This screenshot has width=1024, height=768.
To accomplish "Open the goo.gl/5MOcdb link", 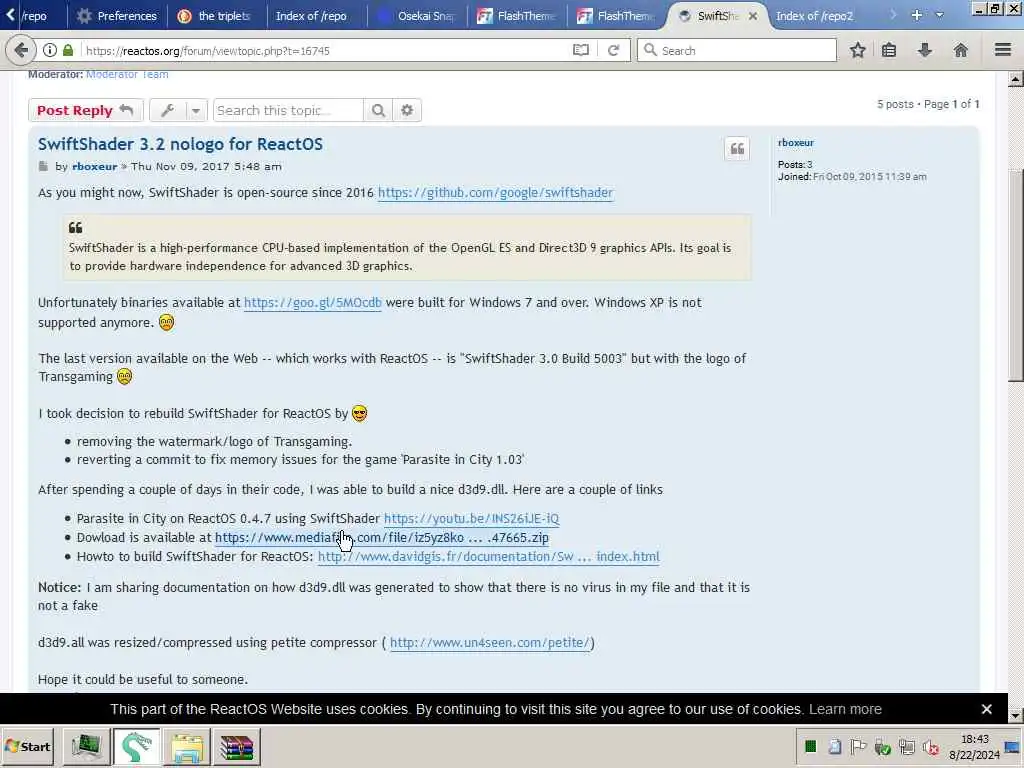I will click(313, 302).
